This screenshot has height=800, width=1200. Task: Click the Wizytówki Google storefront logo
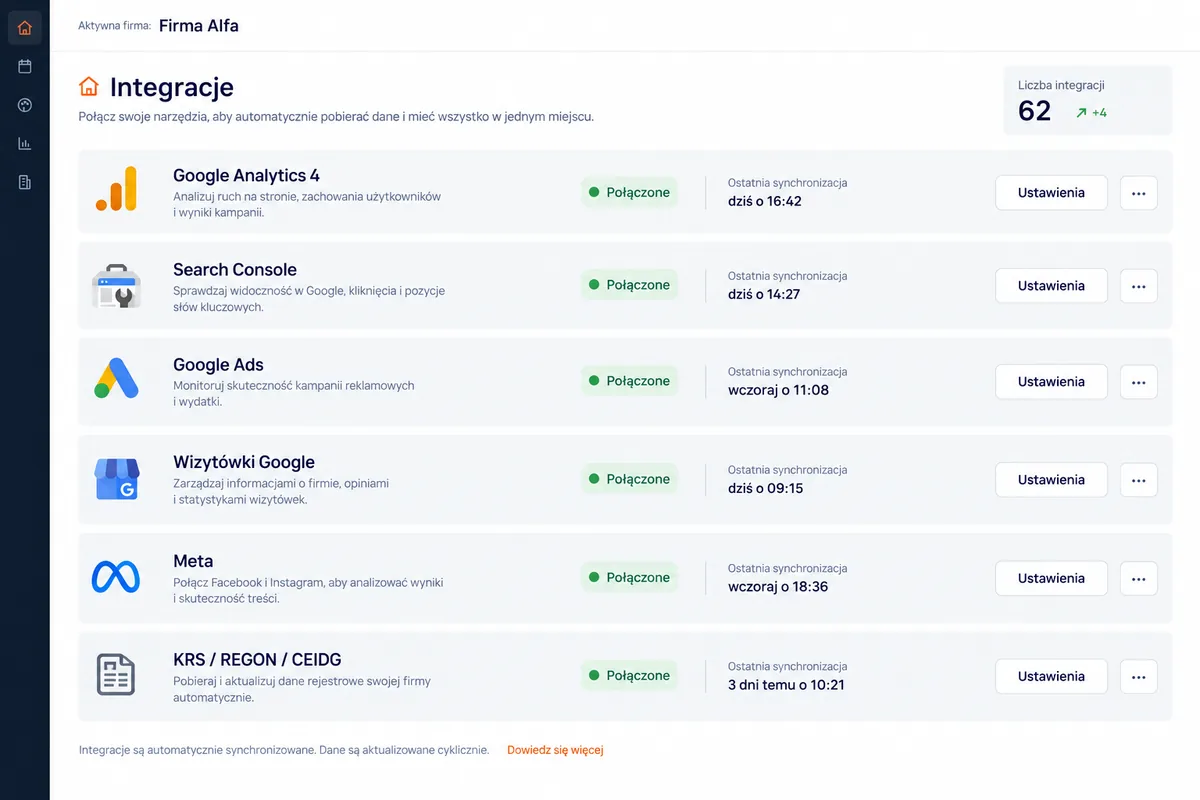point(116,478)
